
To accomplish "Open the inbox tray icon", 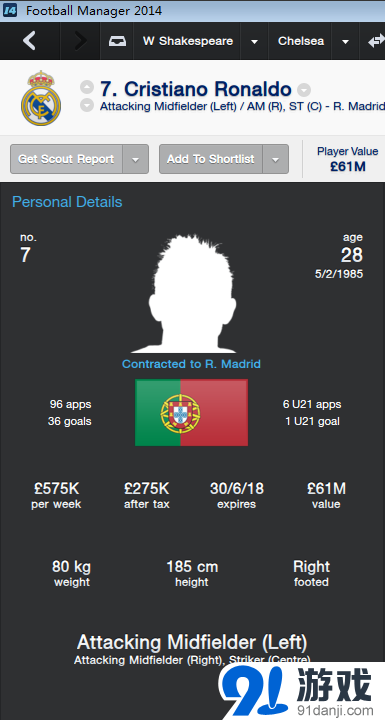I will [x=115, y=41].
